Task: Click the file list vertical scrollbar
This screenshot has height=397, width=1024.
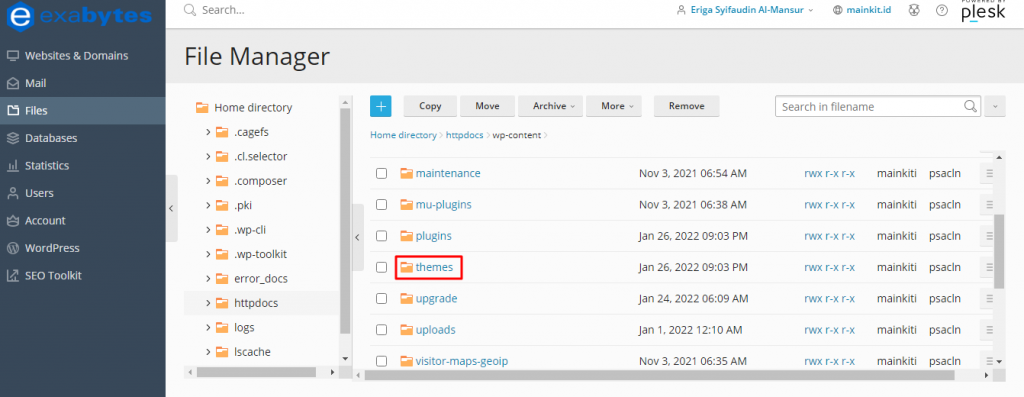Action: [x=999, y=251]
